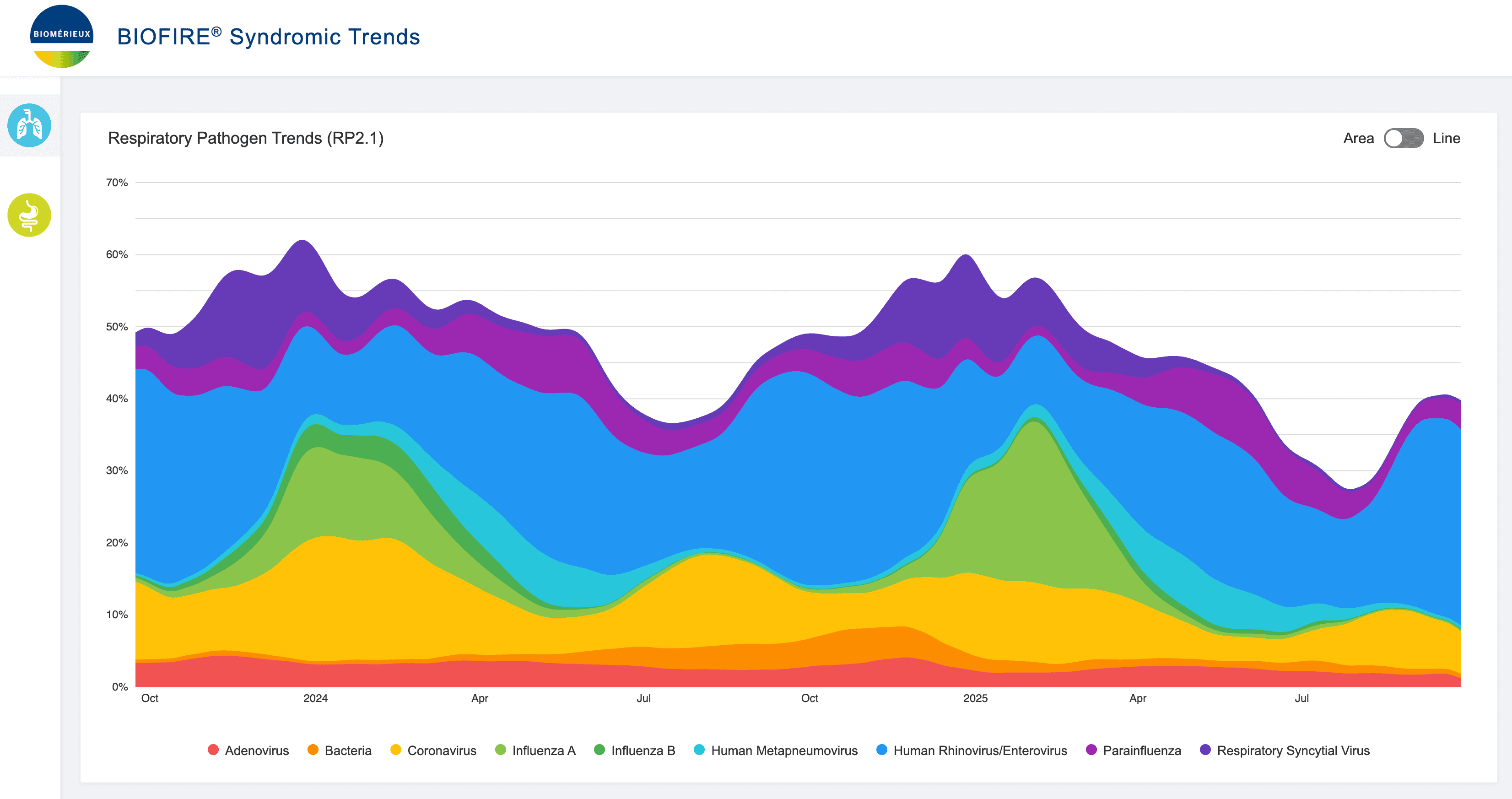Toggle the Area/Line chart switch
The width and height of the screenshot is (1512, 799).
coord(1403,139)
